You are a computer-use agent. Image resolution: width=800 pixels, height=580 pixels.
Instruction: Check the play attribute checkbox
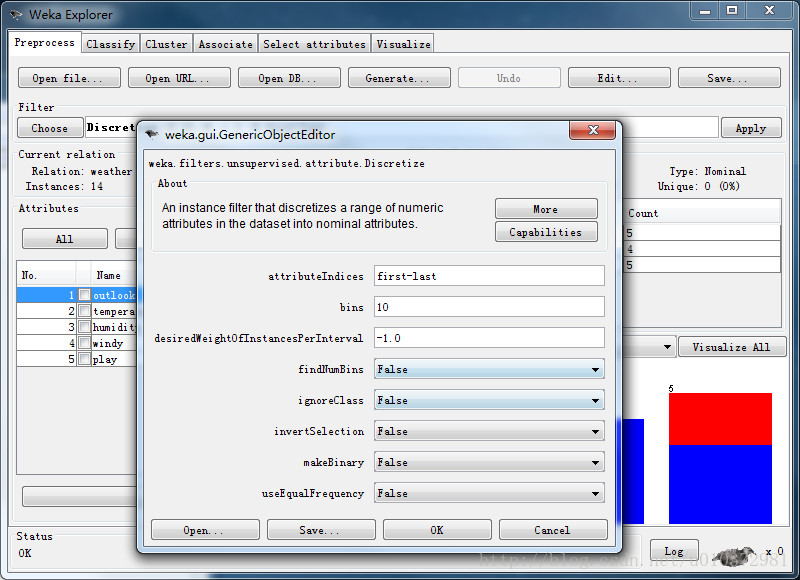click(84, 359)
